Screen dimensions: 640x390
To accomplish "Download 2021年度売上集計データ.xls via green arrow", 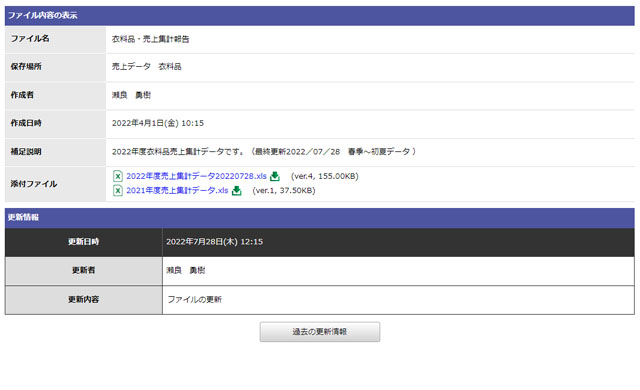I will pos(236,191).
